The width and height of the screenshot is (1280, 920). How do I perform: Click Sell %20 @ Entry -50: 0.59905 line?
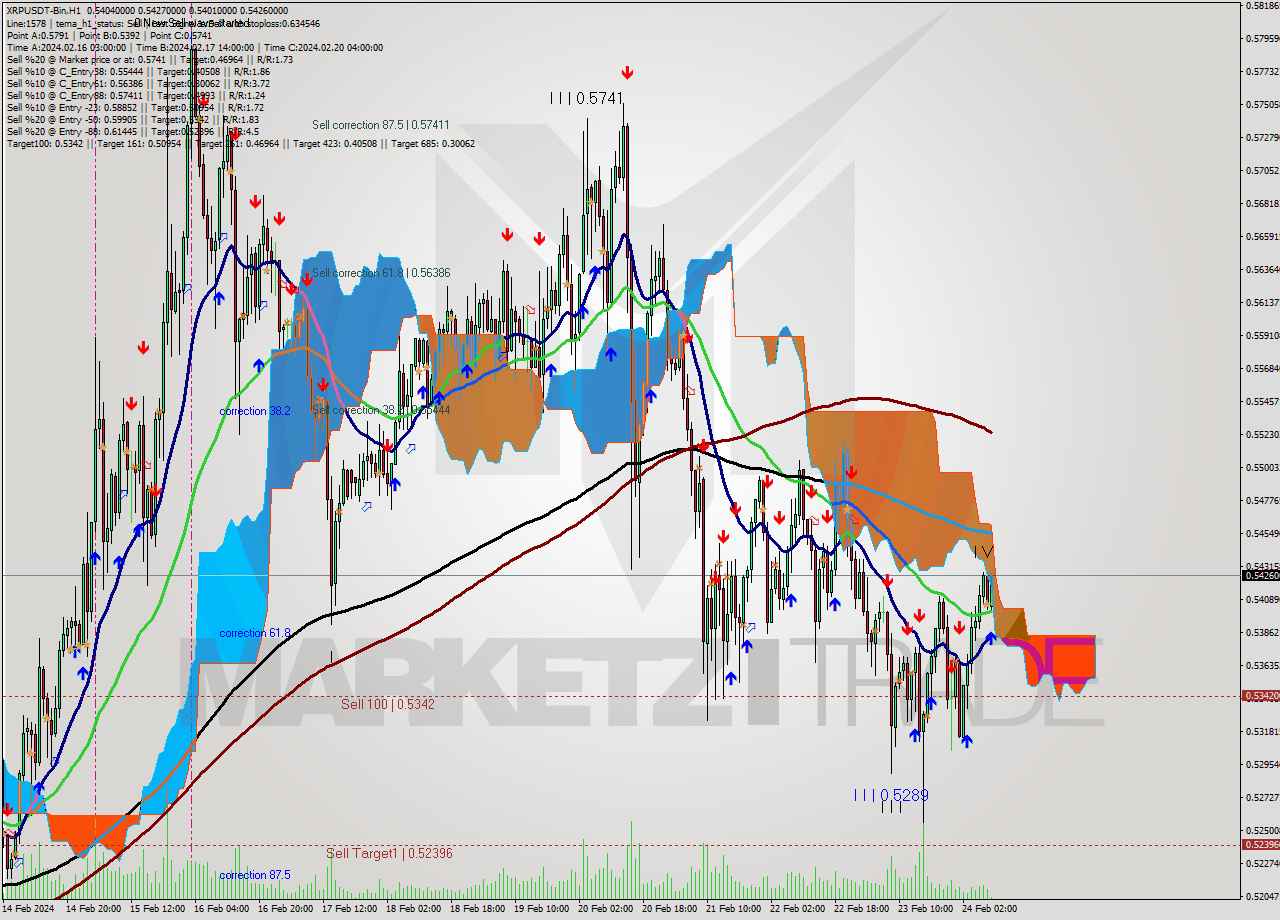pos(135,119)
